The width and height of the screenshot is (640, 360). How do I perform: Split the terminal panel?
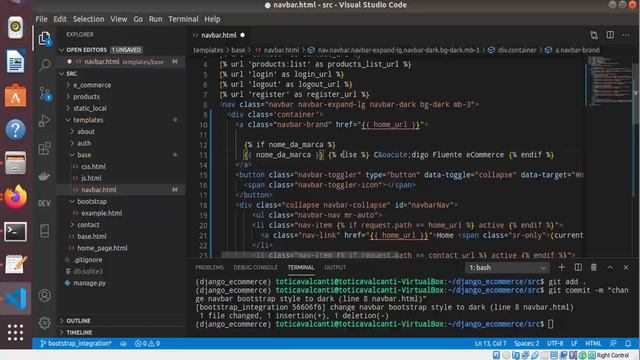[578, 267]
